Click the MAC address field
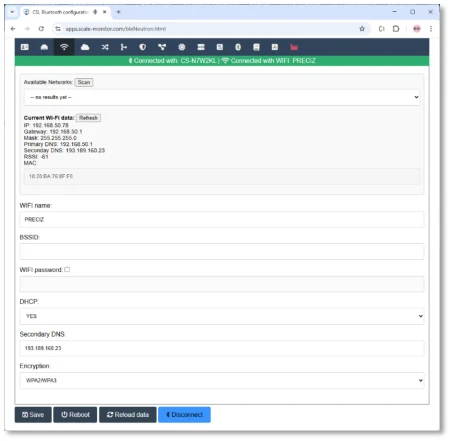451x441 pixels. (x=222, y=176)
